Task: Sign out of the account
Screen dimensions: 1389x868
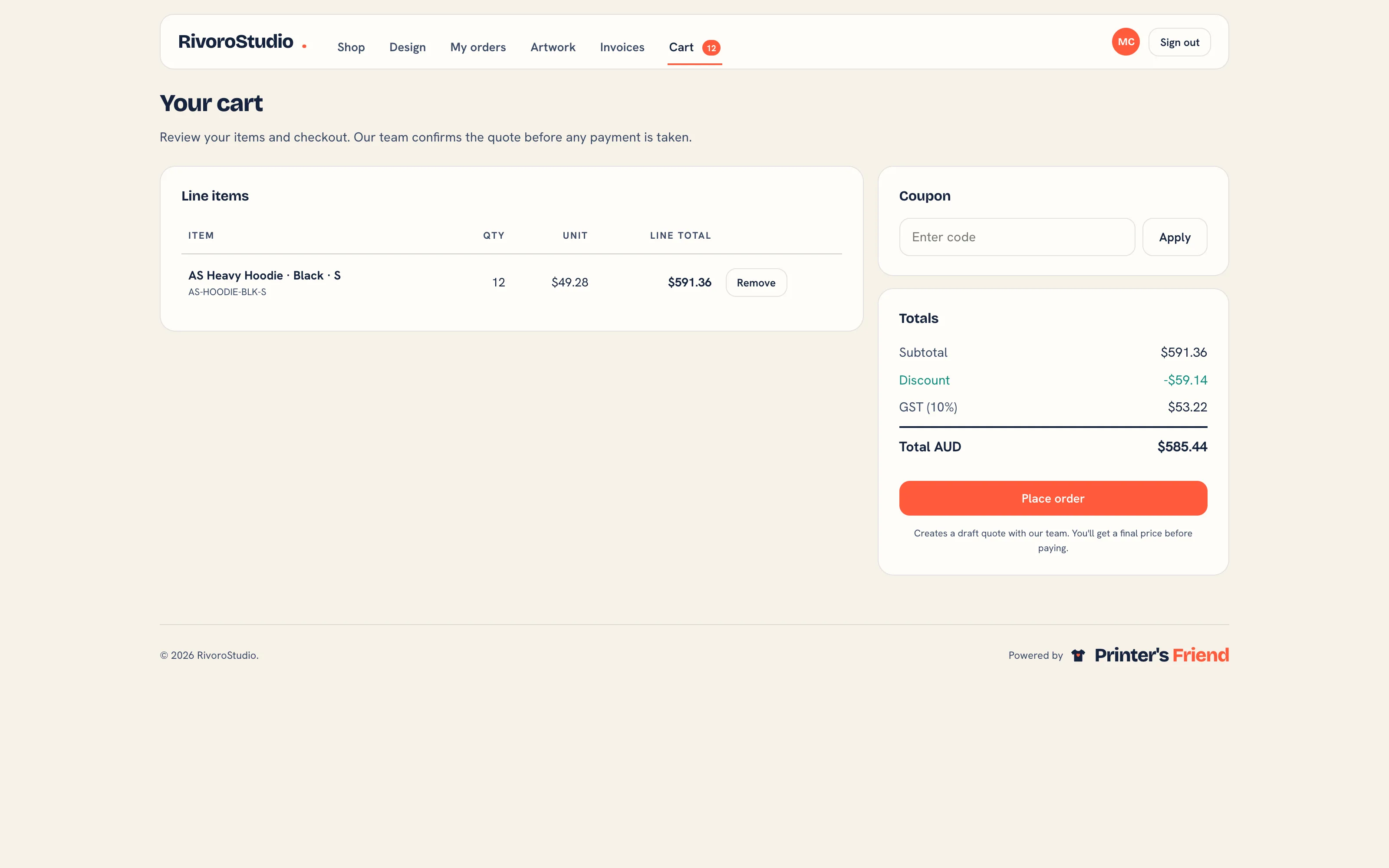Action: pos(1179,42)
